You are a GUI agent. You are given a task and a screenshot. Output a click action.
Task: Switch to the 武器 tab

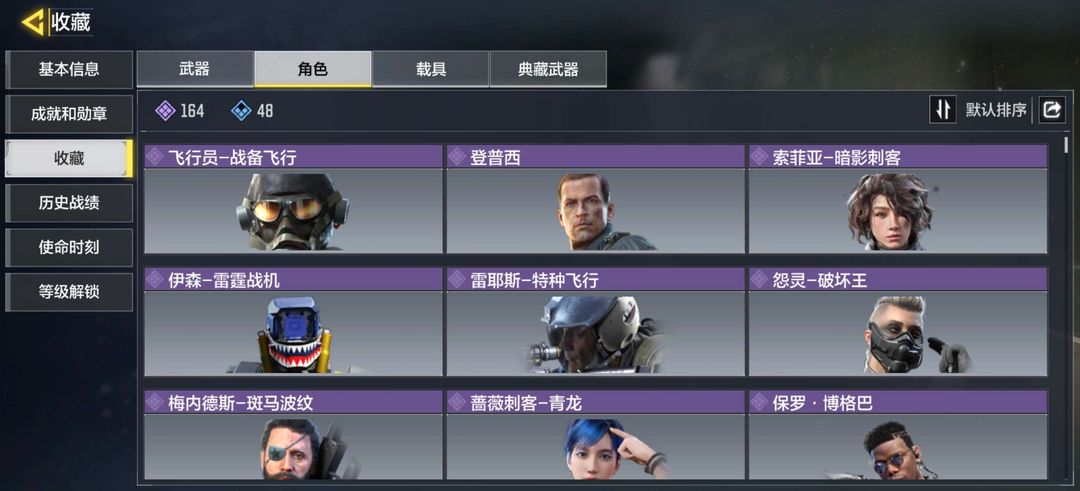click(x=195, y=69)
